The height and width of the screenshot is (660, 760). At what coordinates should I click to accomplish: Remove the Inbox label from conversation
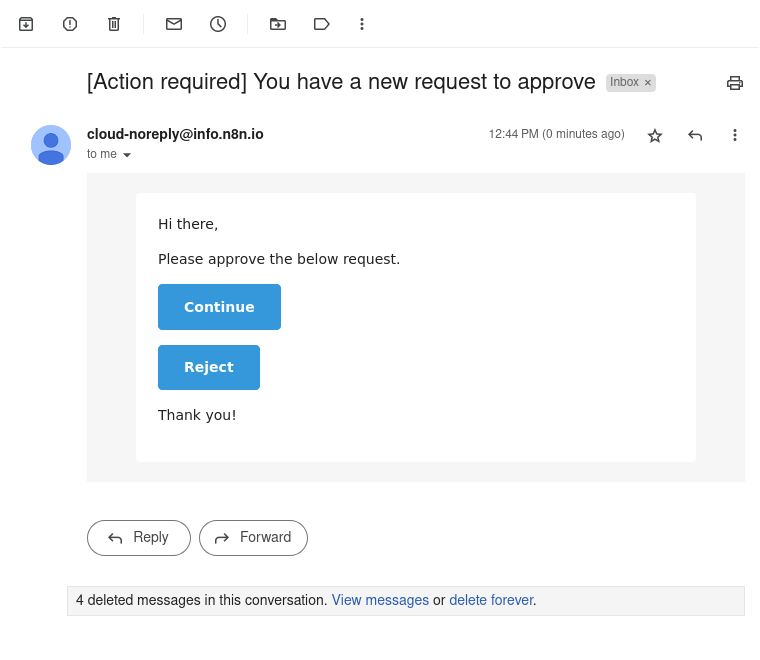pos(648,83)
